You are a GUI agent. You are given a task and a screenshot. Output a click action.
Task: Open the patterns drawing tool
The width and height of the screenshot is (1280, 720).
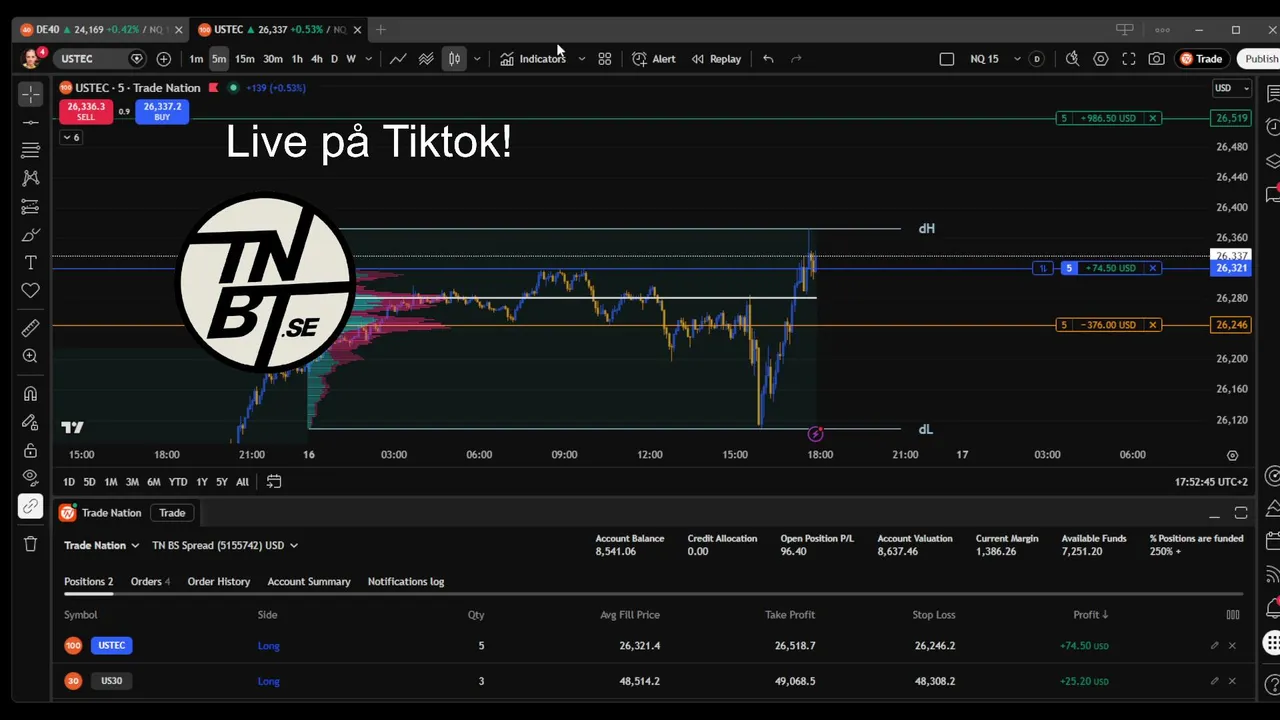[x=31, y=178]
